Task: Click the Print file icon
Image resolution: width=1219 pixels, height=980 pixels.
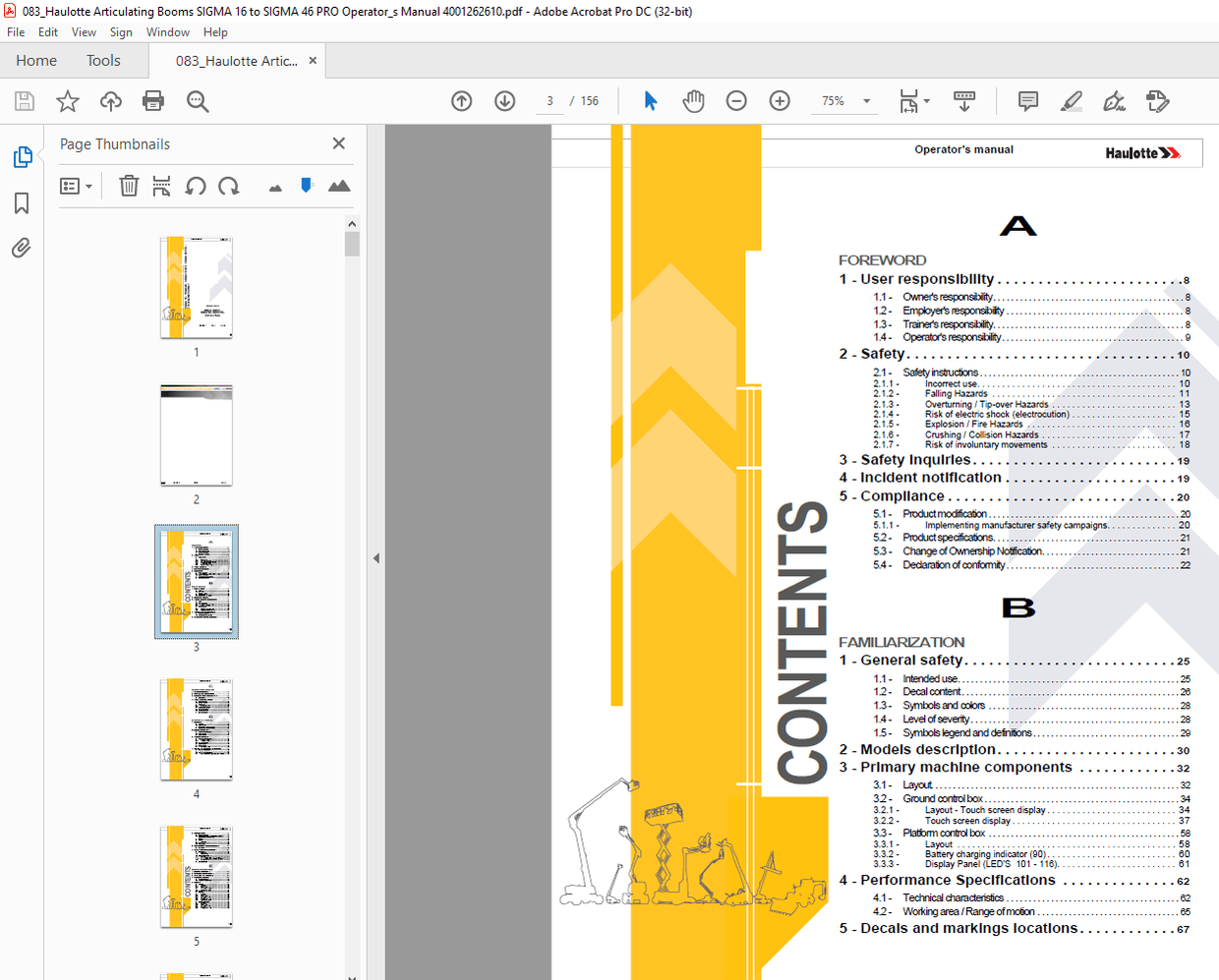Action: tap(153, 101)
